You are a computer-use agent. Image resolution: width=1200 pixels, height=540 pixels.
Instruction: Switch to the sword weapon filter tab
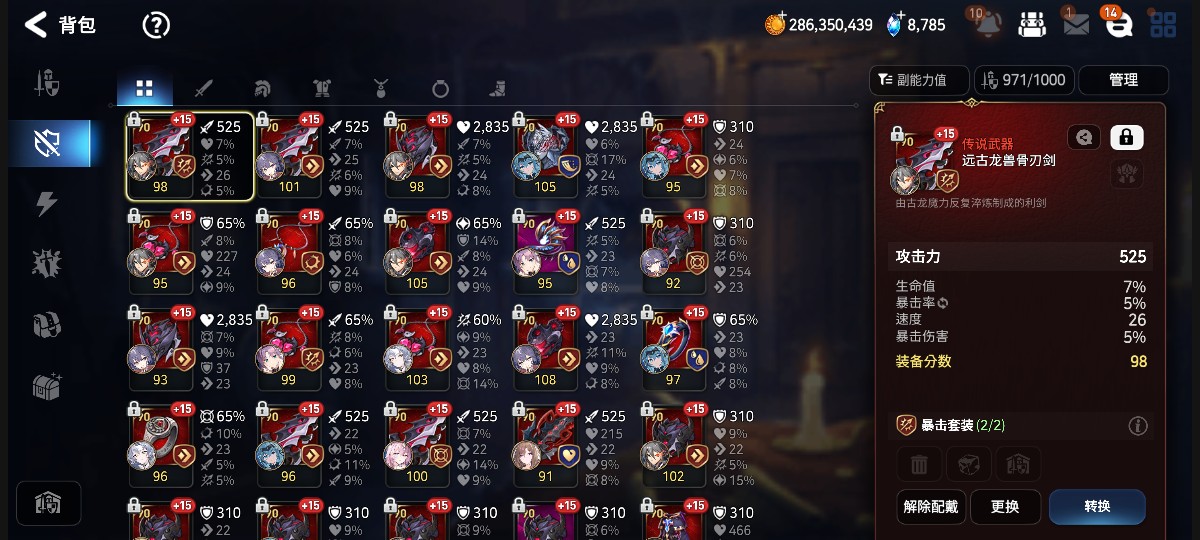click(x=204, y=88)
